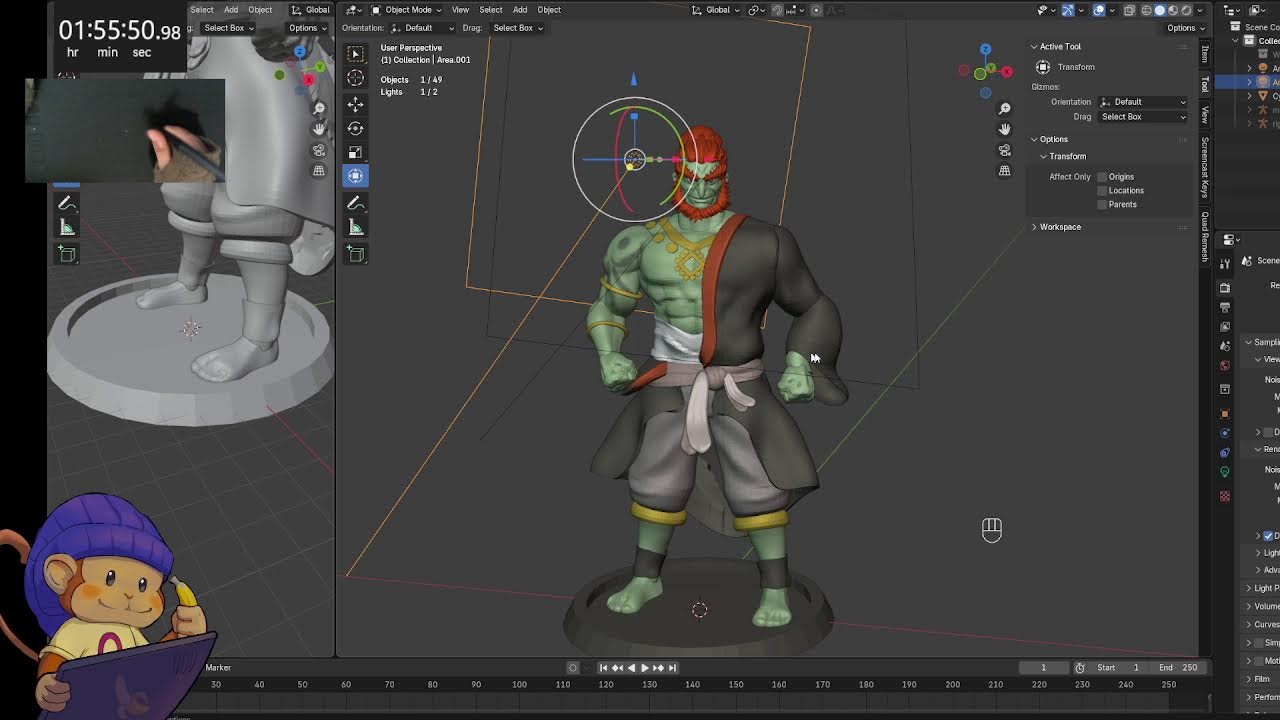Screen dimensions: 1280x720
Task: Open the Output properties tab icon
Action: tap(1225, 308)
